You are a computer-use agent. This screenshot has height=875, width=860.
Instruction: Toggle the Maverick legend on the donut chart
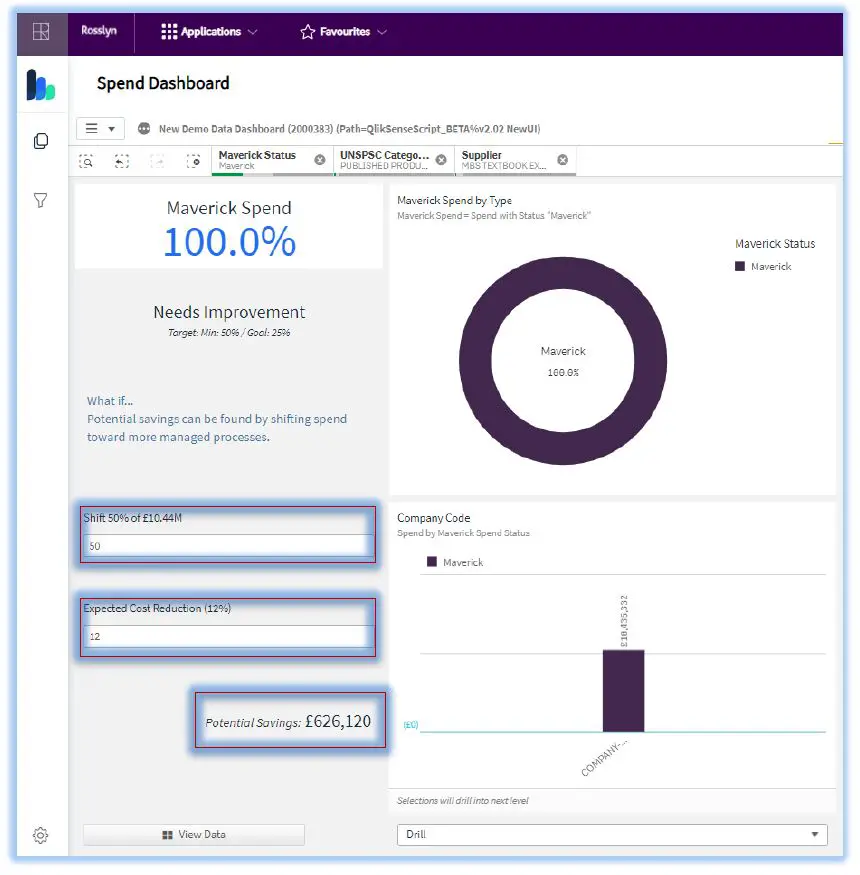click(x=766, y=266)
